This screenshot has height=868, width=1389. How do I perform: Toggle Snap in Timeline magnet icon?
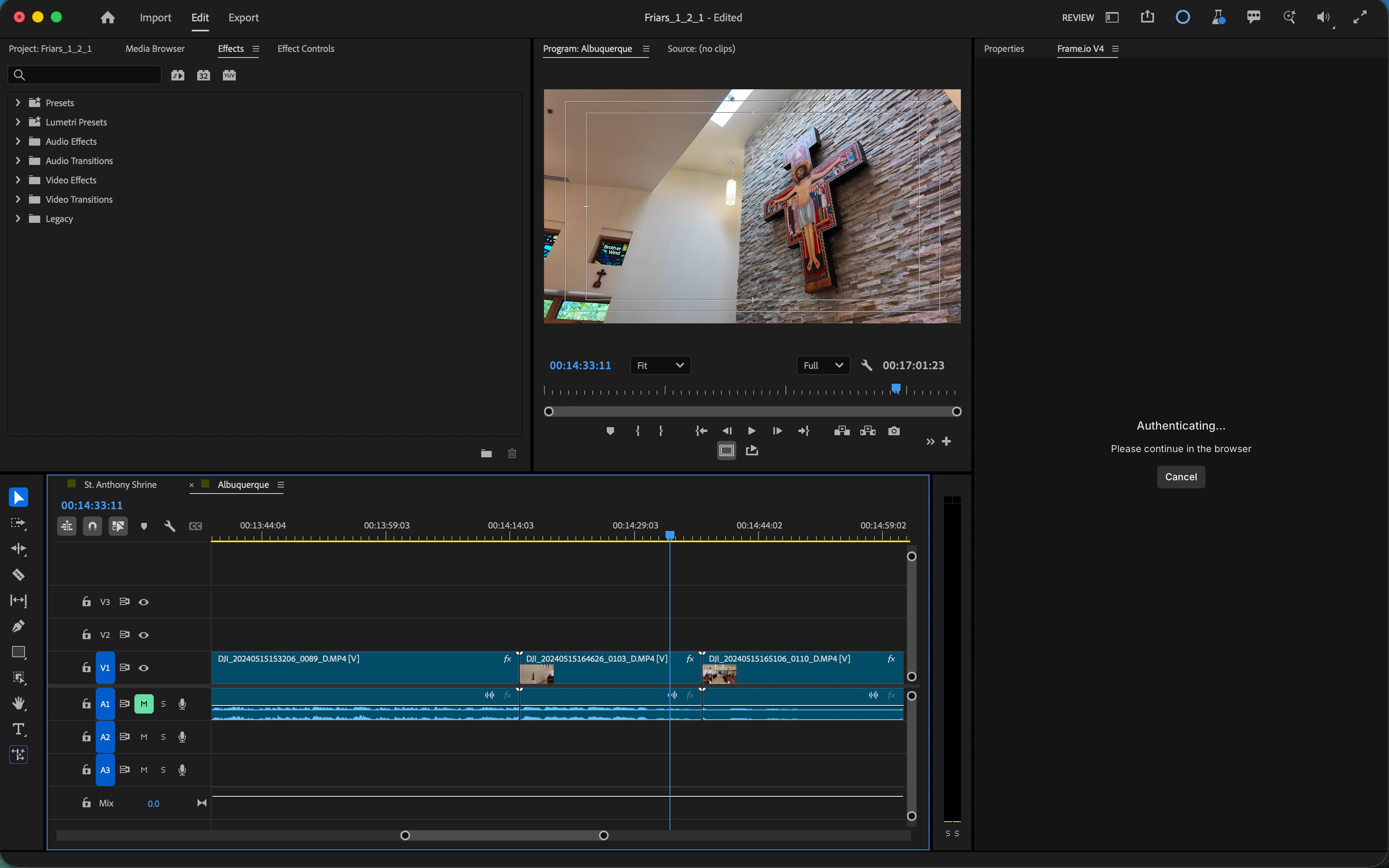coord(93,526)
